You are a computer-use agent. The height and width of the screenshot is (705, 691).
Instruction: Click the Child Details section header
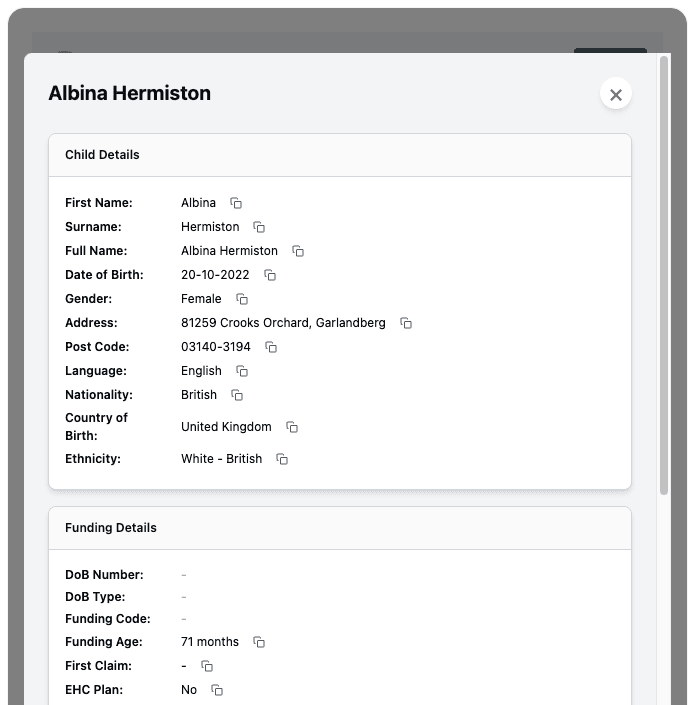(x=102, y=155)
